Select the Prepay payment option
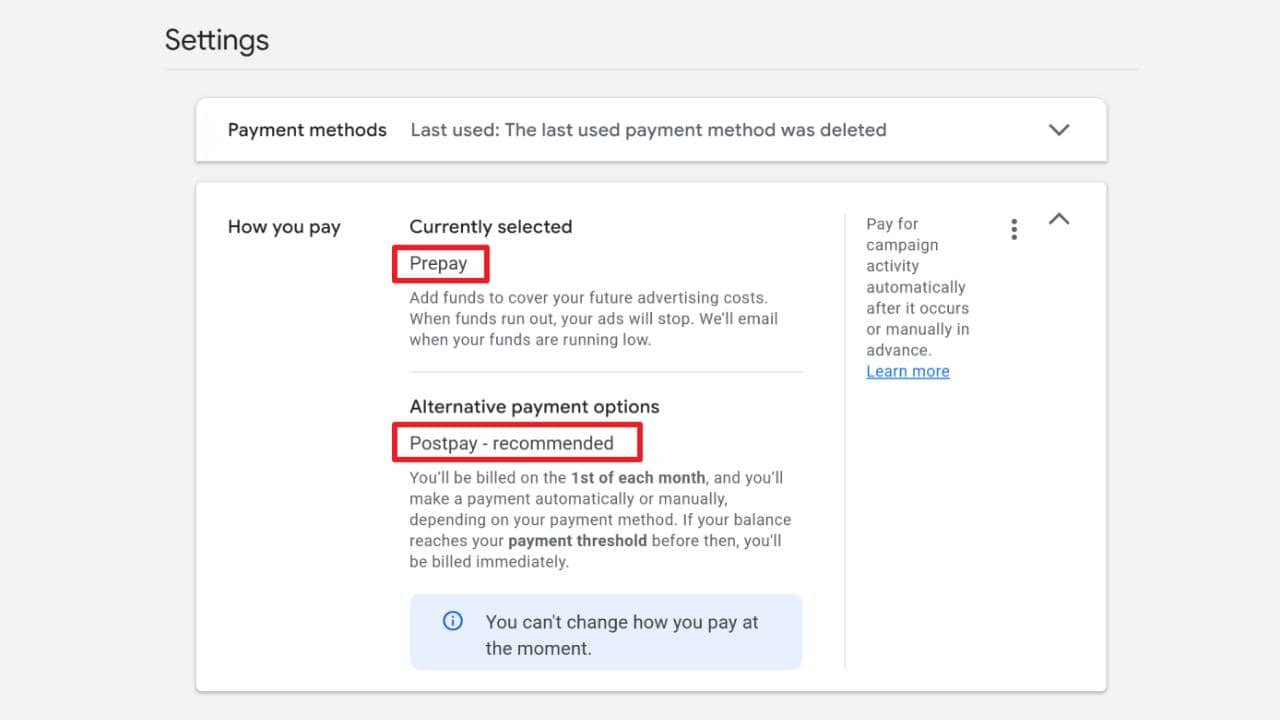 tap(438, 264)
